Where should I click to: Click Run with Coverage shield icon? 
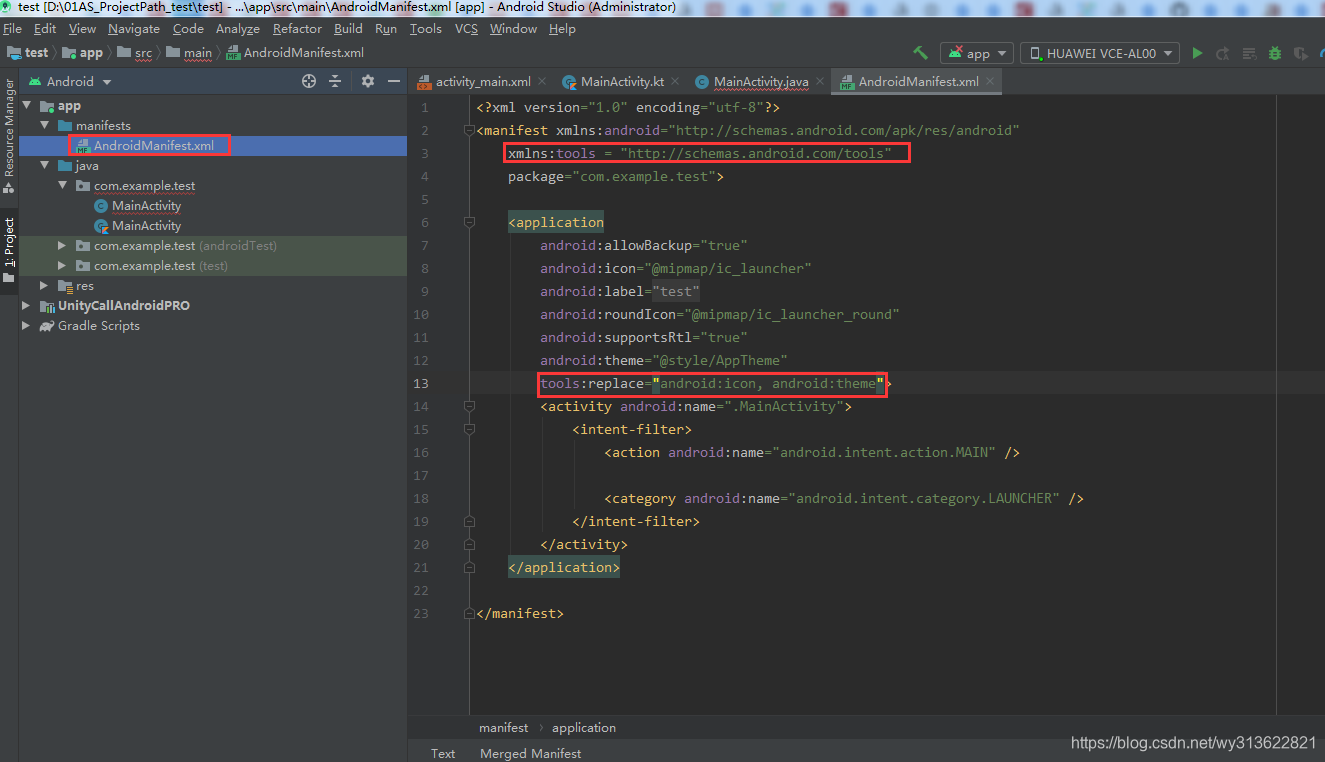[1300, 53]
